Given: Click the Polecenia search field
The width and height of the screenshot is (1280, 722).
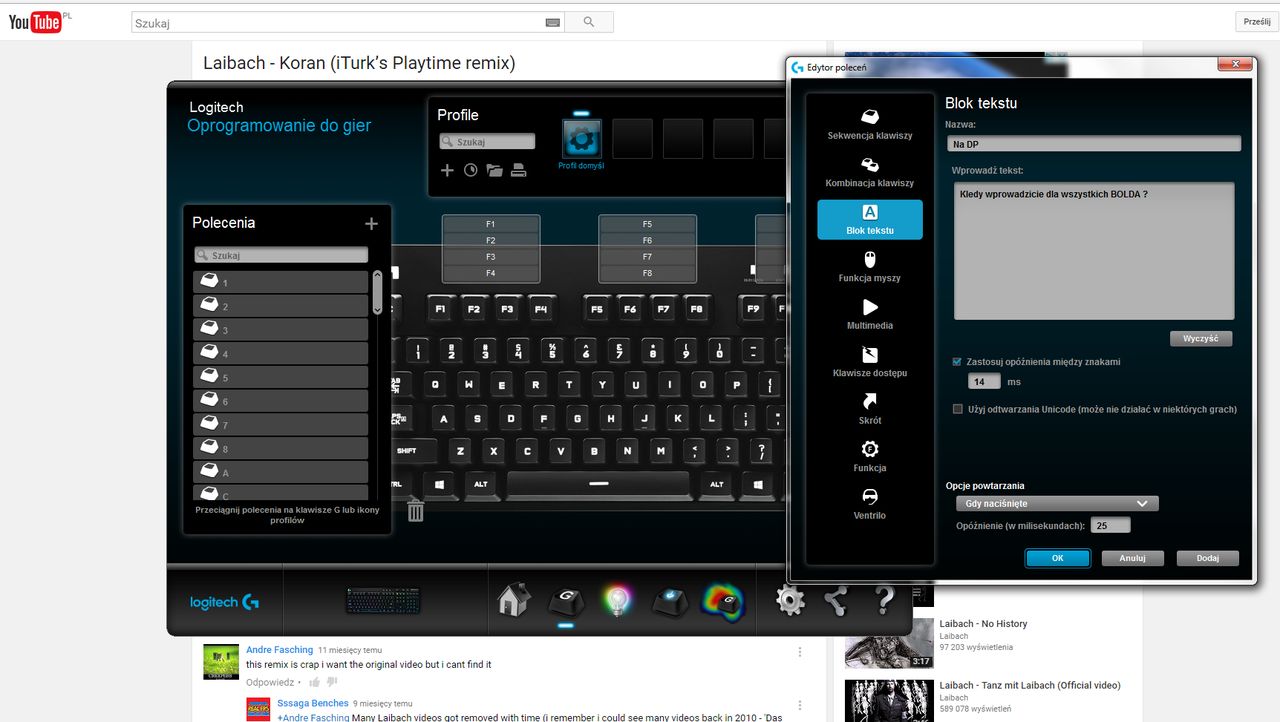Looking at the screenshot, I should pos(281,256).
